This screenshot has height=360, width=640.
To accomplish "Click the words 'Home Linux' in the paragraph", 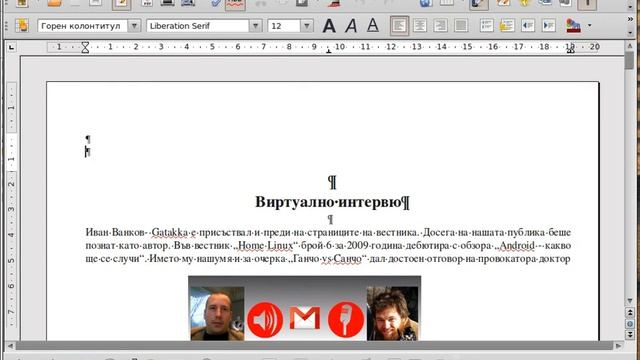I will click(x=265, y=245).
